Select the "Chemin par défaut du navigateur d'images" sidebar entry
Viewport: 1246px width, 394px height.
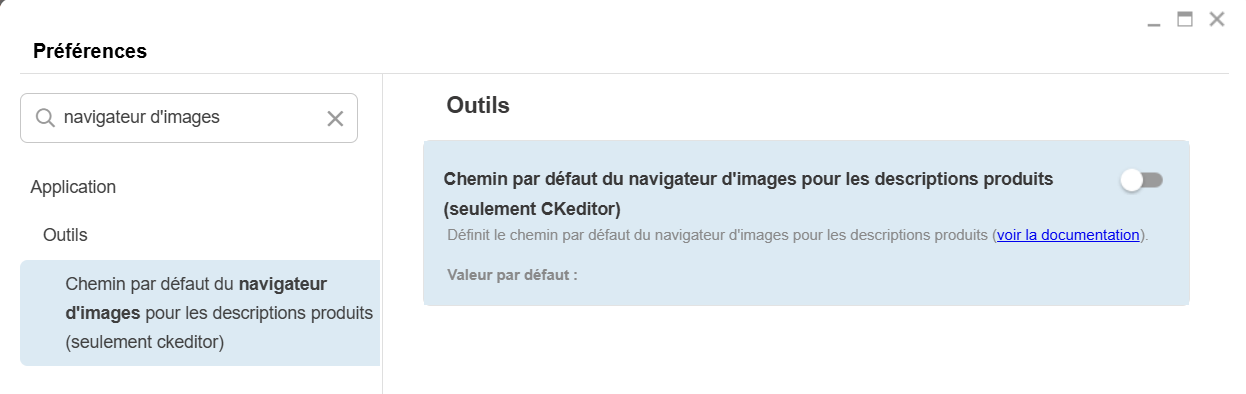200,313
